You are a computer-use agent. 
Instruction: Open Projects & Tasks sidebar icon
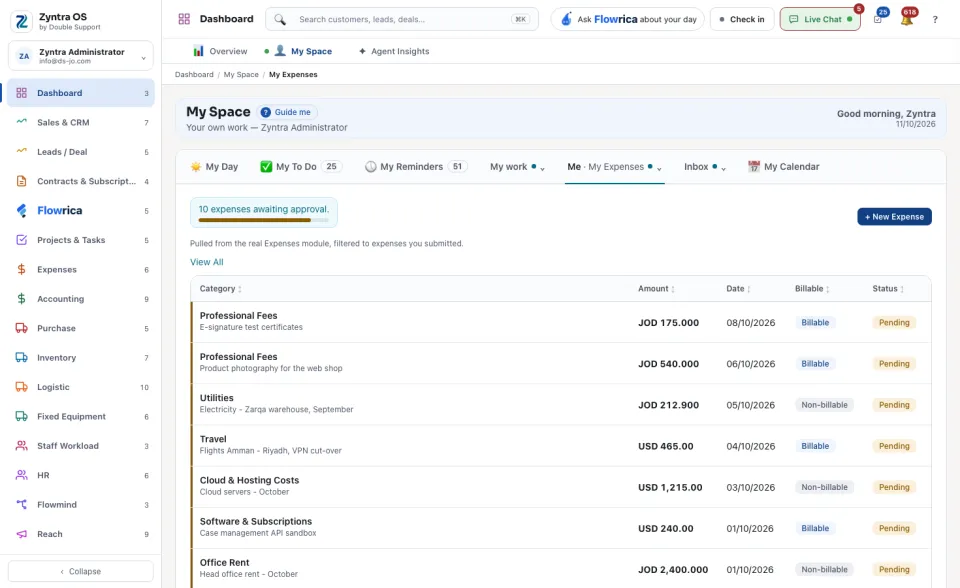click(21, 240)
